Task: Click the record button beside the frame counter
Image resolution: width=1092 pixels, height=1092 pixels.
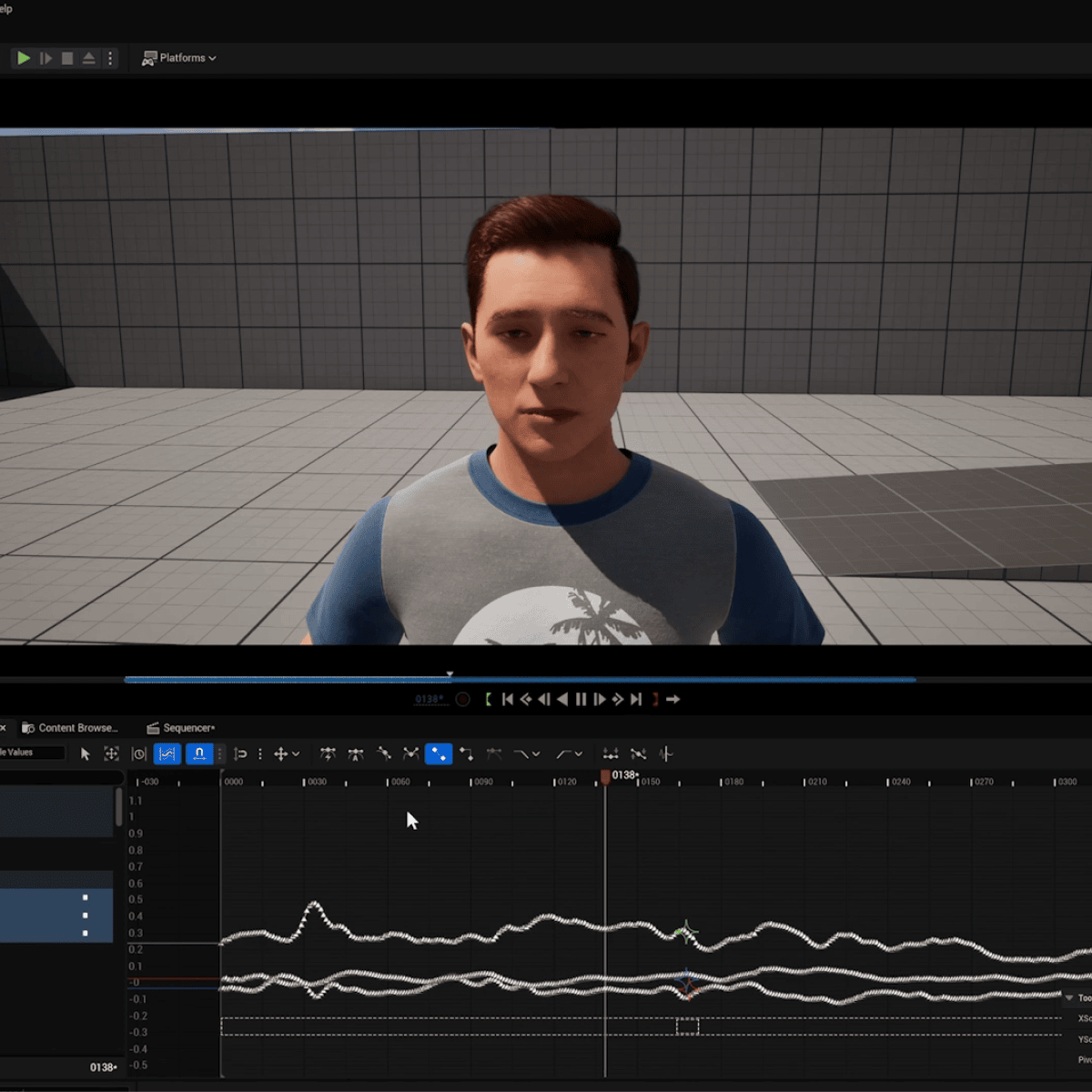Action: tap(463, 700)
